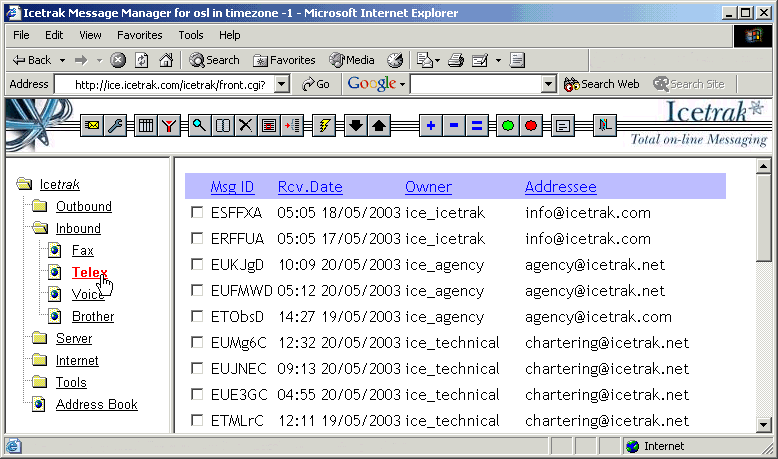Screen dimensions: 778x459
Task: Click the red circle icon
Action: [x=531, y=126]
